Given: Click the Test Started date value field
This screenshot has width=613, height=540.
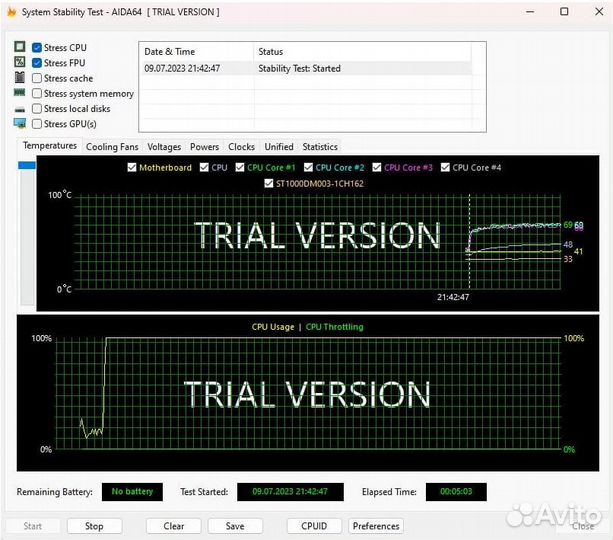Looking at the screenshot, I should 290,492.
